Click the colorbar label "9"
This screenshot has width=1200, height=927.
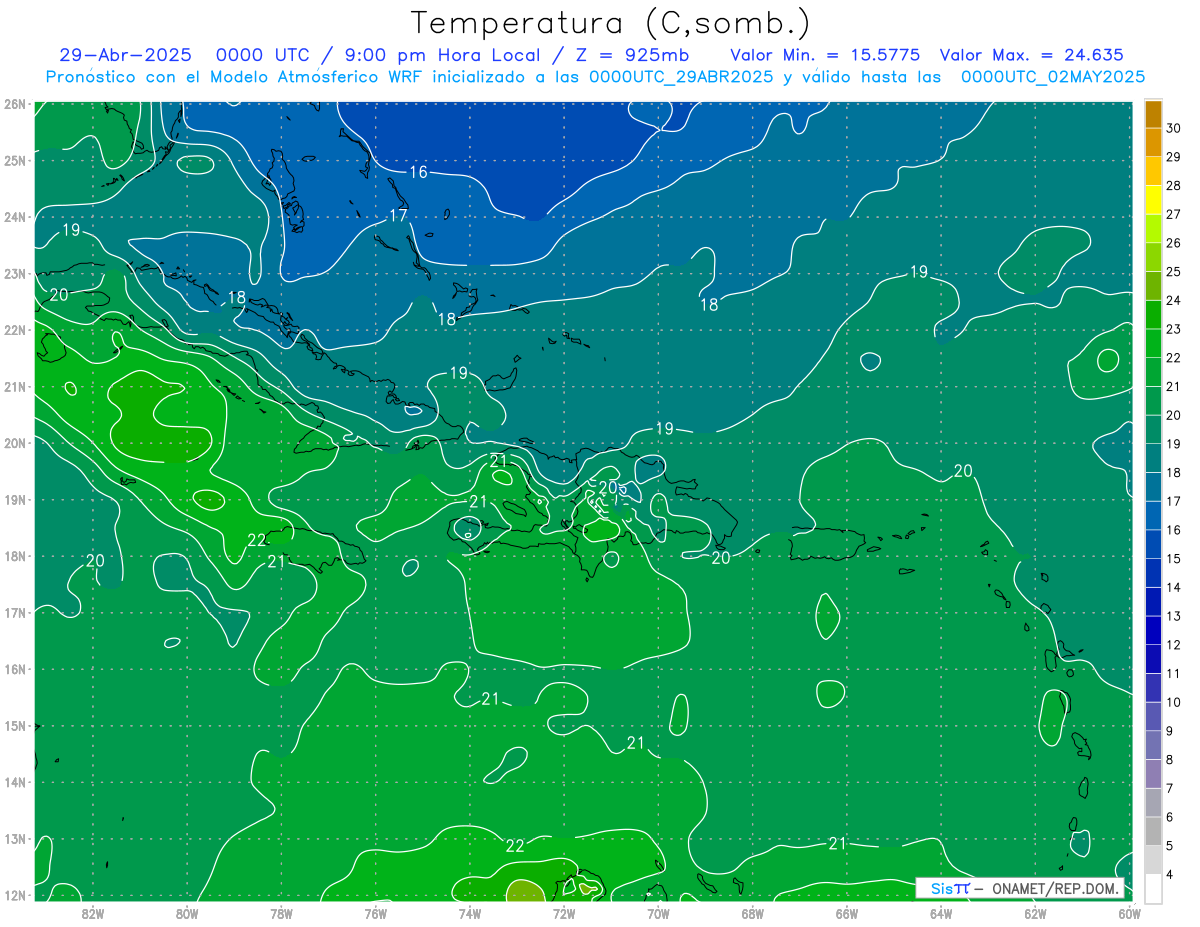[x=1170, y=731]
